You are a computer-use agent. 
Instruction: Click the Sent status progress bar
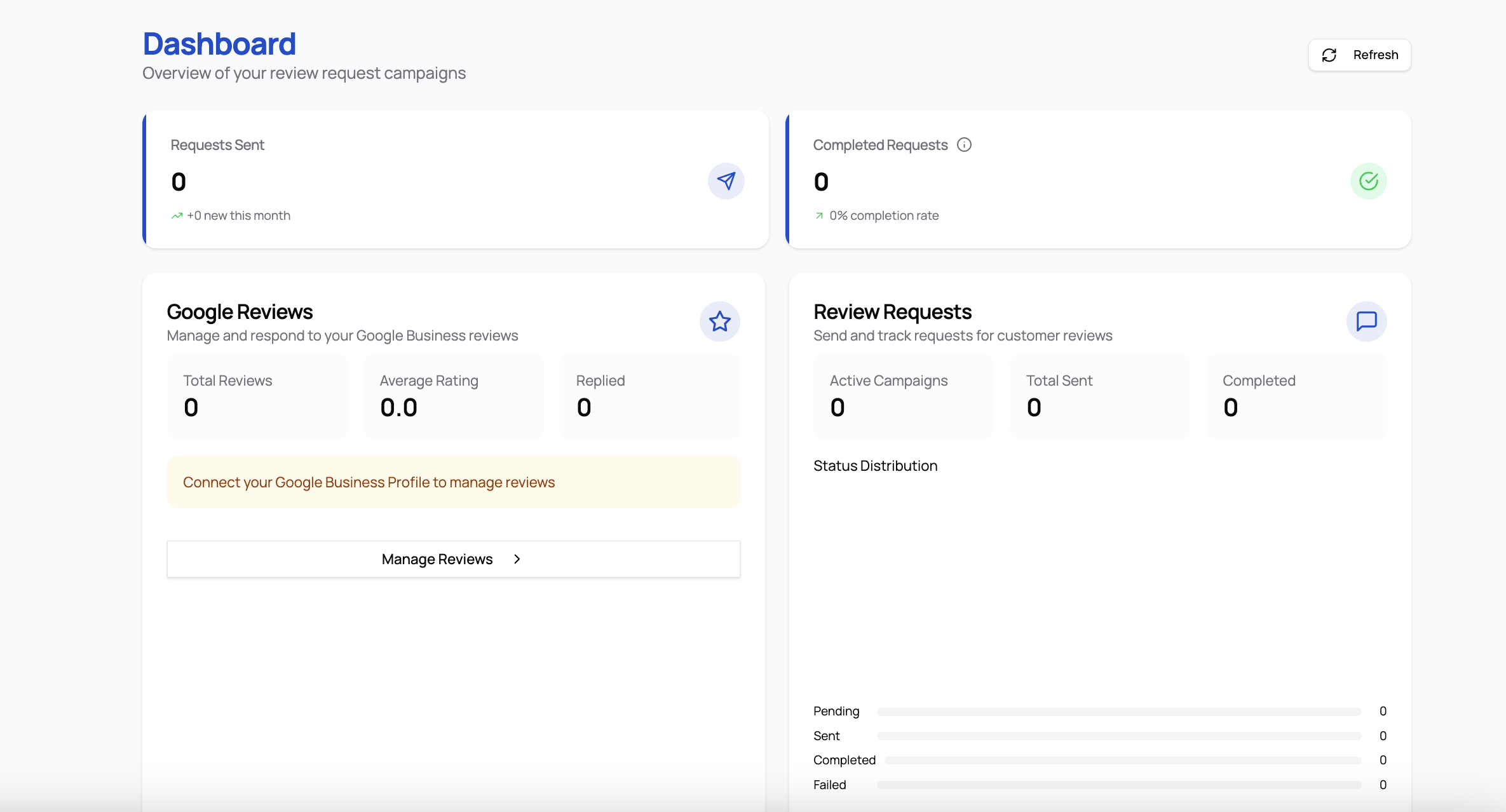point(1118,736)
